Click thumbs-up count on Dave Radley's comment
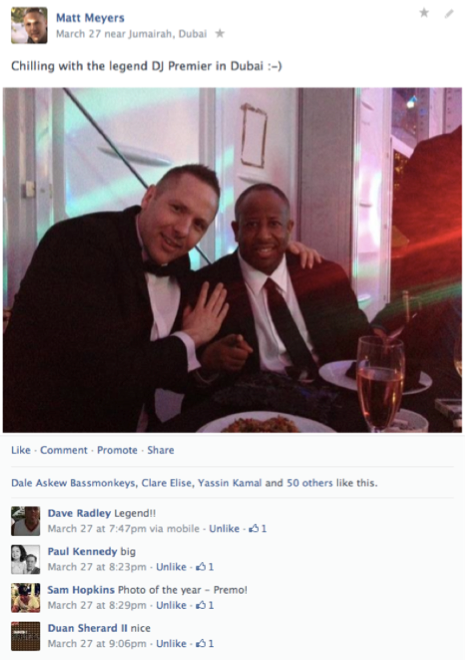 (258, 528)
